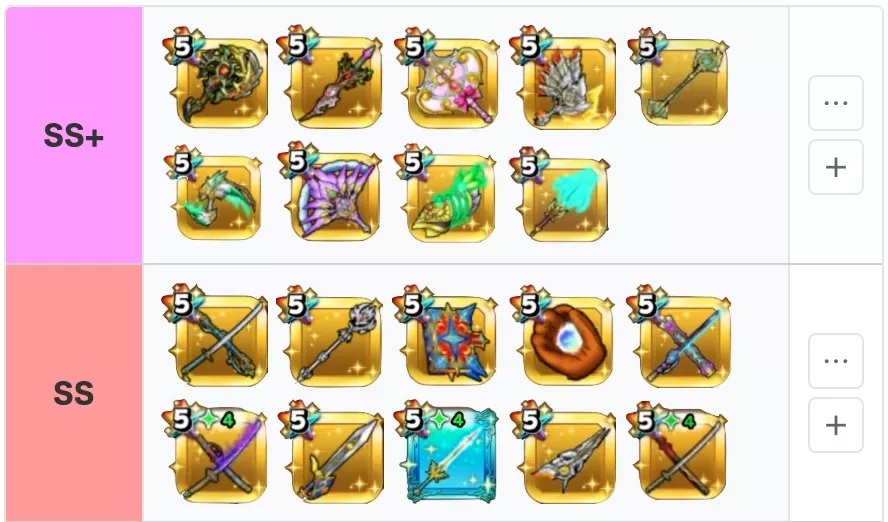Image resolution: width=888 pixels, height=522 pixels.
Task: Add an item to SS tier
Action: point(835,425)
